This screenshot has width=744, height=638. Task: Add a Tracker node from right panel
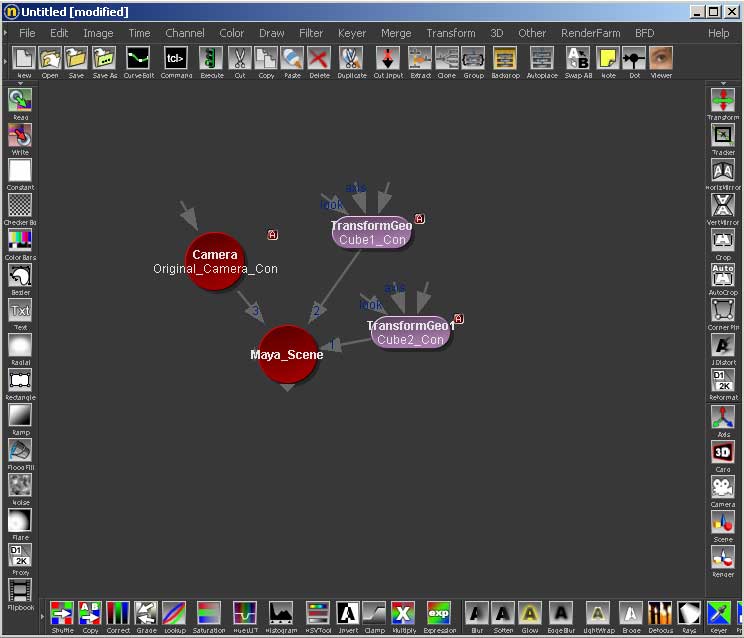pyautogui.click(x=723, y=135)
